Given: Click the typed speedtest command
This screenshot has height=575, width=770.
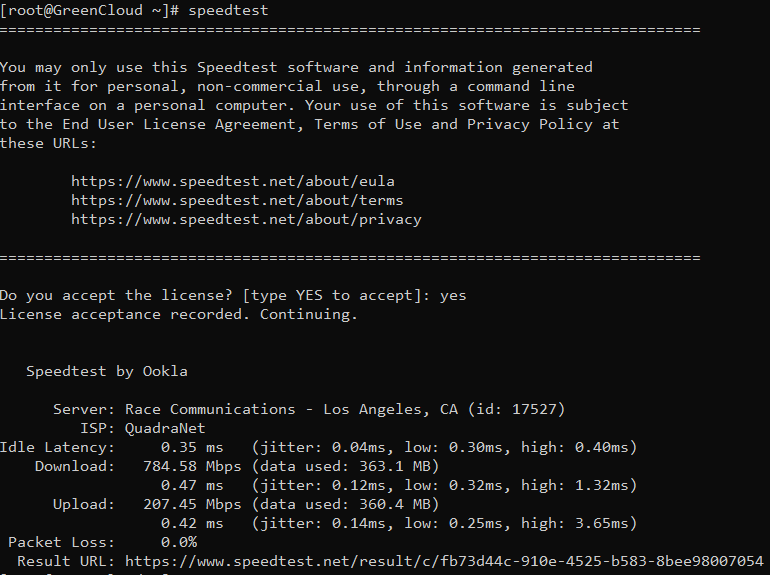Looking at the screenshot, I should click(x=228, y=10).
